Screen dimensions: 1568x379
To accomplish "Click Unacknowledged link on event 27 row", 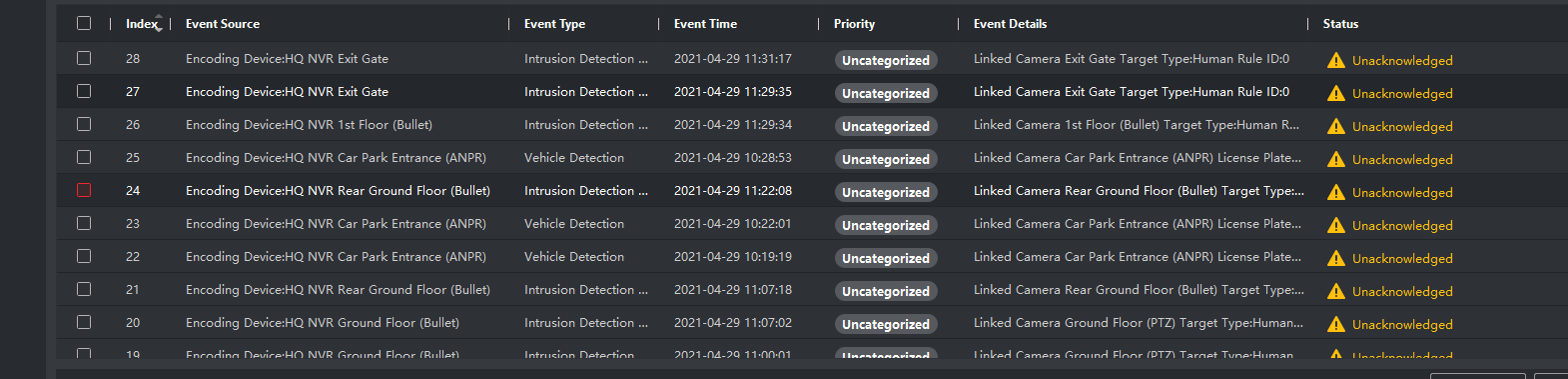I will 1402,93.
